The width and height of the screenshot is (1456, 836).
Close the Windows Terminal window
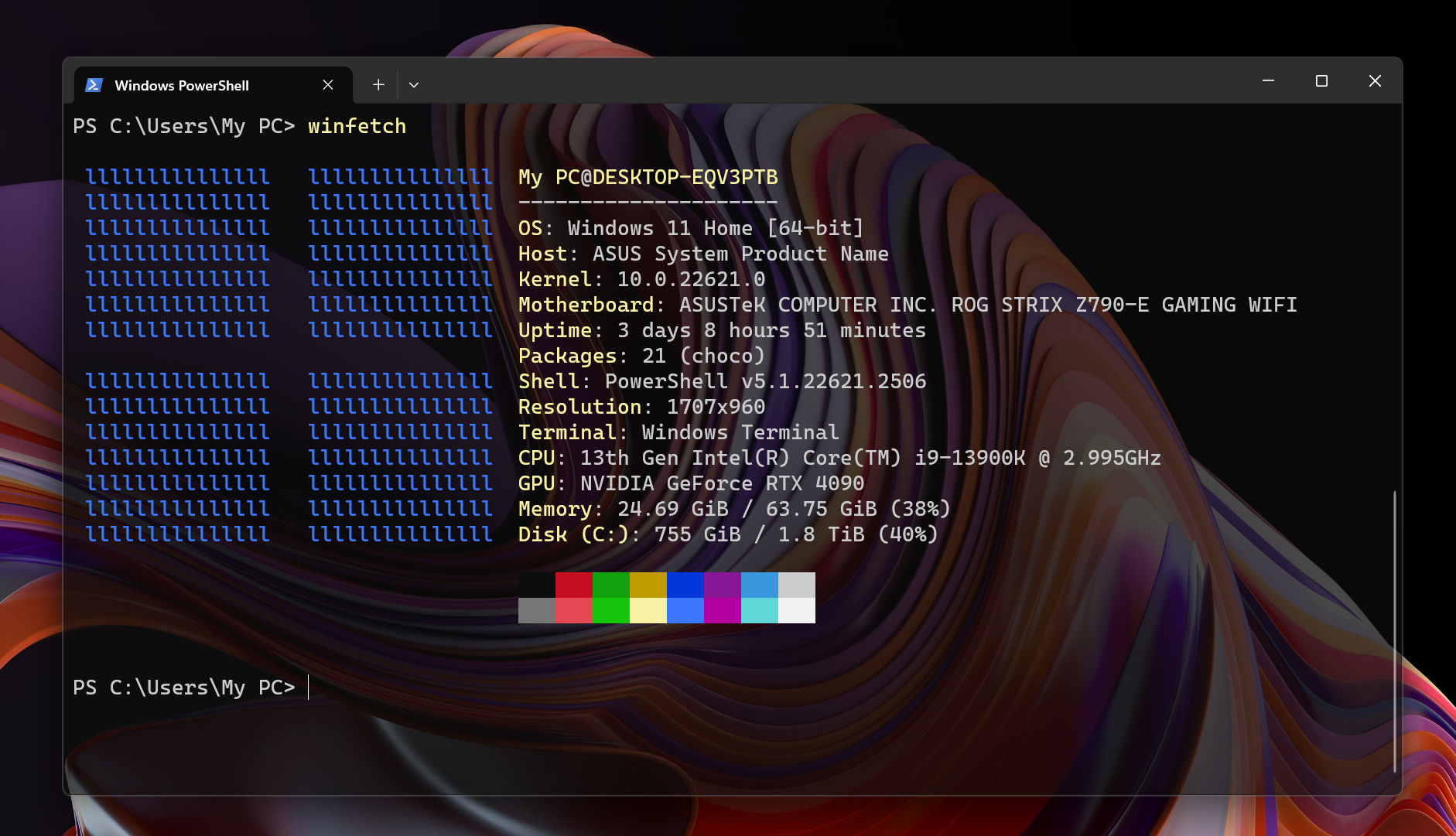pos(1375,80)
